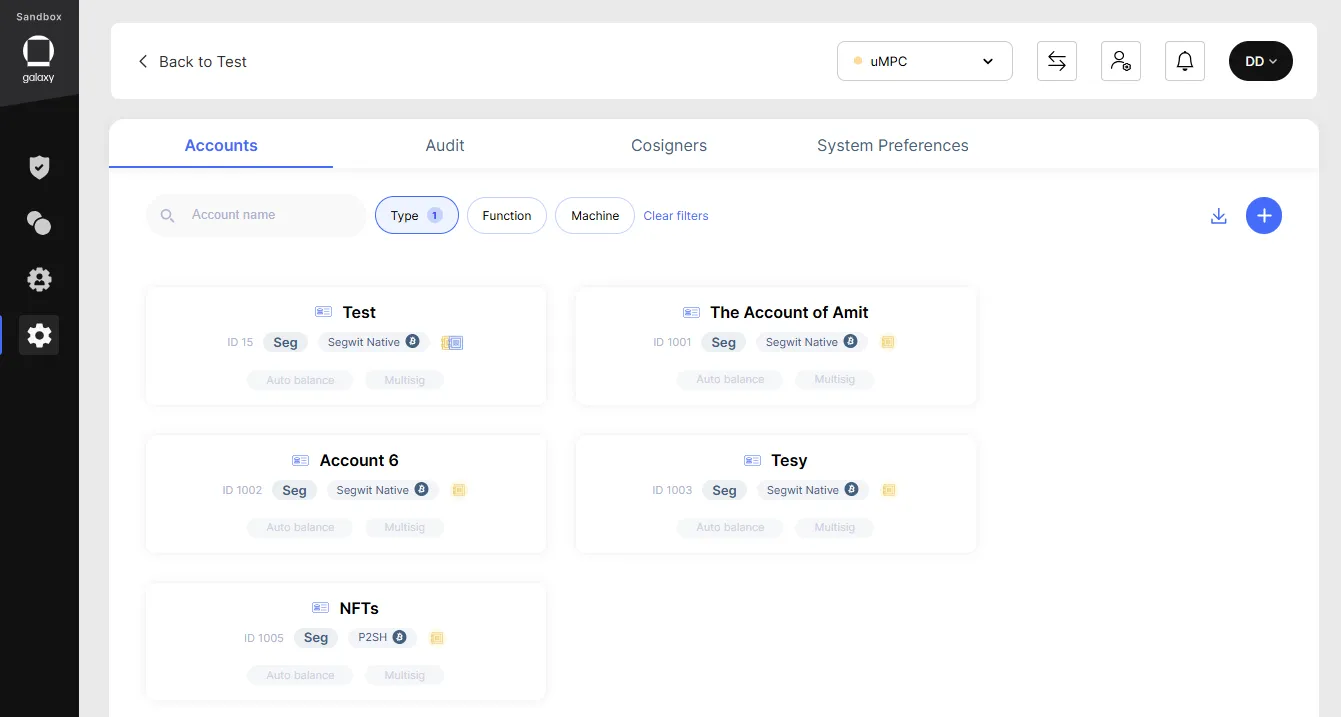The width and height of the screenshot is (1341, 717).
Task: Click Multisig tag on Account 6 card
Action: [404, 528]
